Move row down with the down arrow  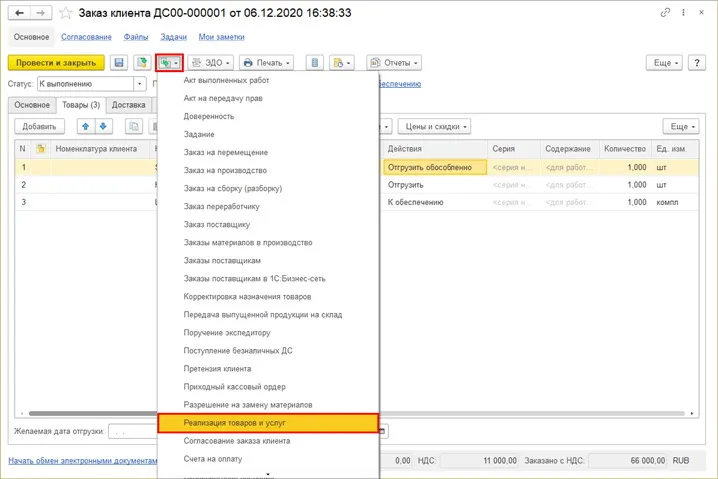click(x=103, y=126)
